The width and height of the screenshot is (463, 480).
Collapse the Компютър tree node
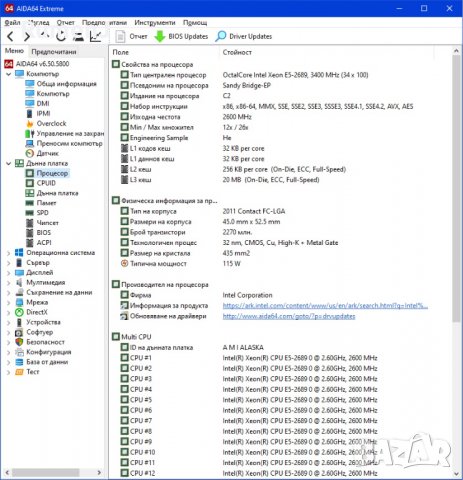(x=9, y=74)
